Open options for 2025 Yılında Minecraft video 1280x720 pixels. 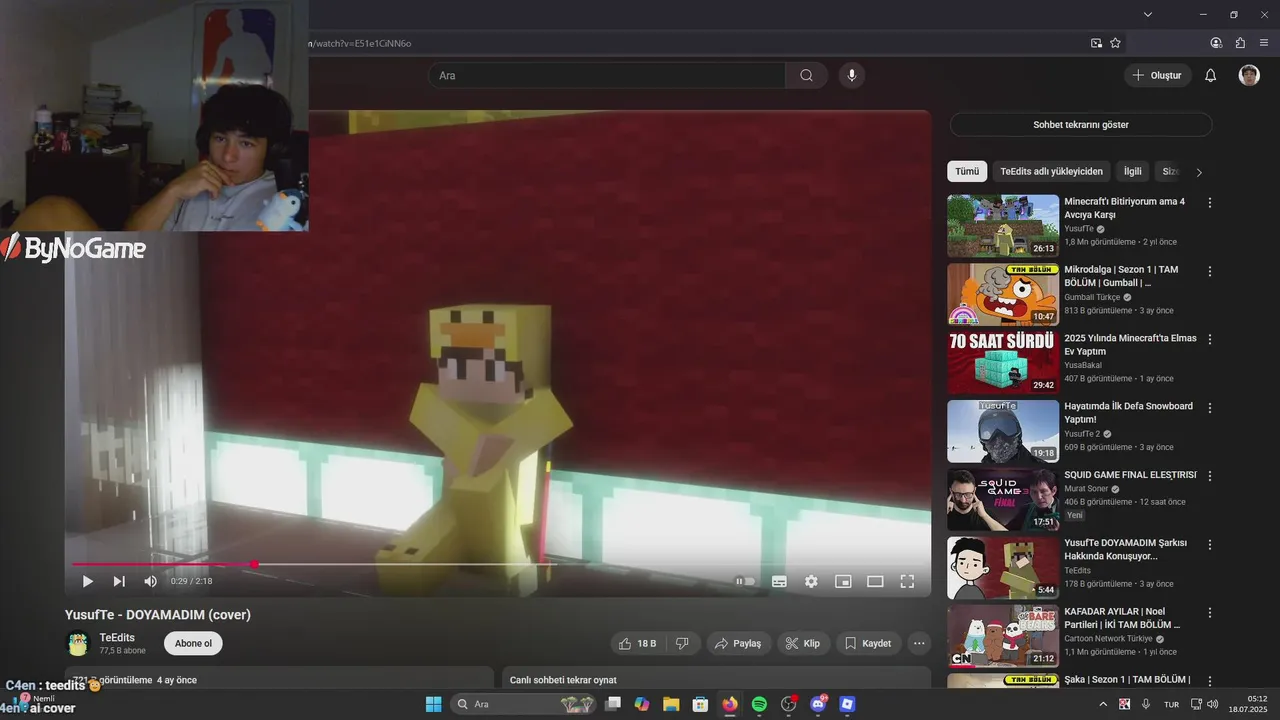pos(1210,340)
